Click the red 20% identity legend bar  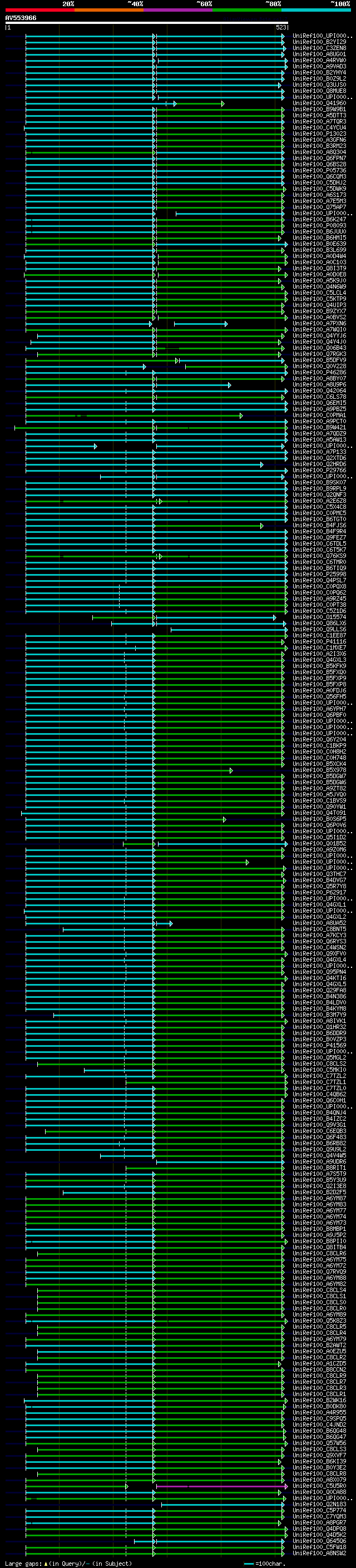click(x=39, y=10)
